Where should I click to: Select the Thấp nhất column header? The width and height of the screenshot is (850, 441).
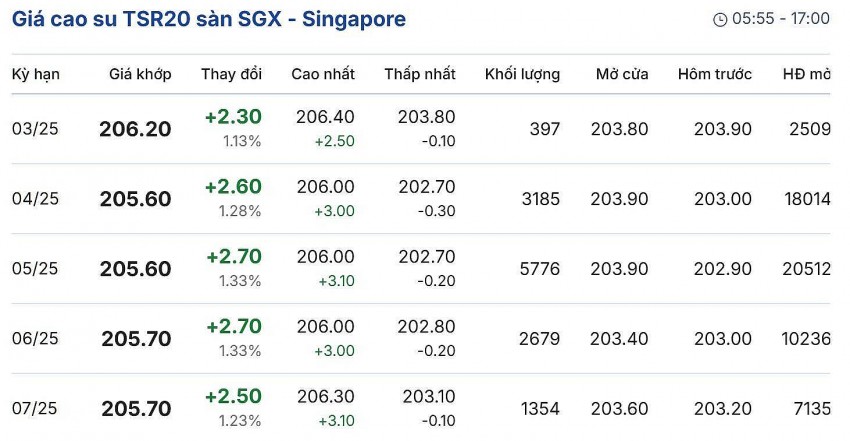(x=420, y=75)
